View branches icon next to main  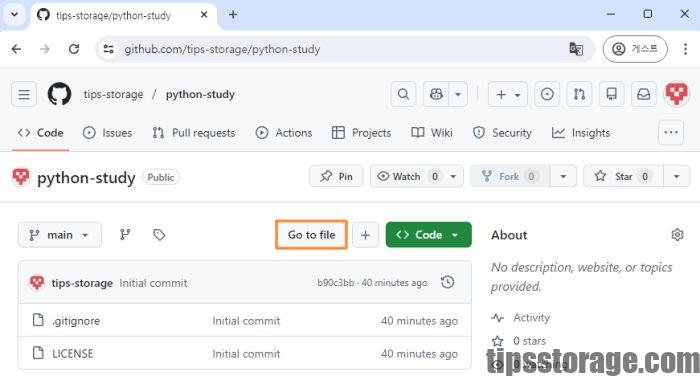point(125,235)
